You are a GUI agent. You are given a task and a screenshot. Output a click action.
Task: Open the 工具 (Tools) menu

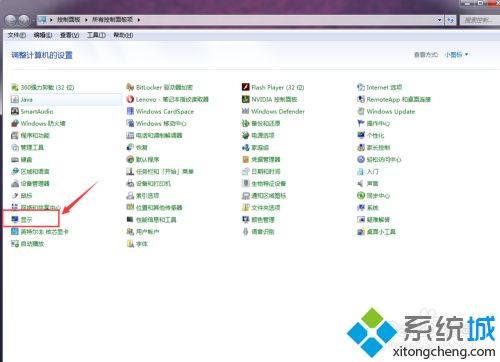(96, 35)
